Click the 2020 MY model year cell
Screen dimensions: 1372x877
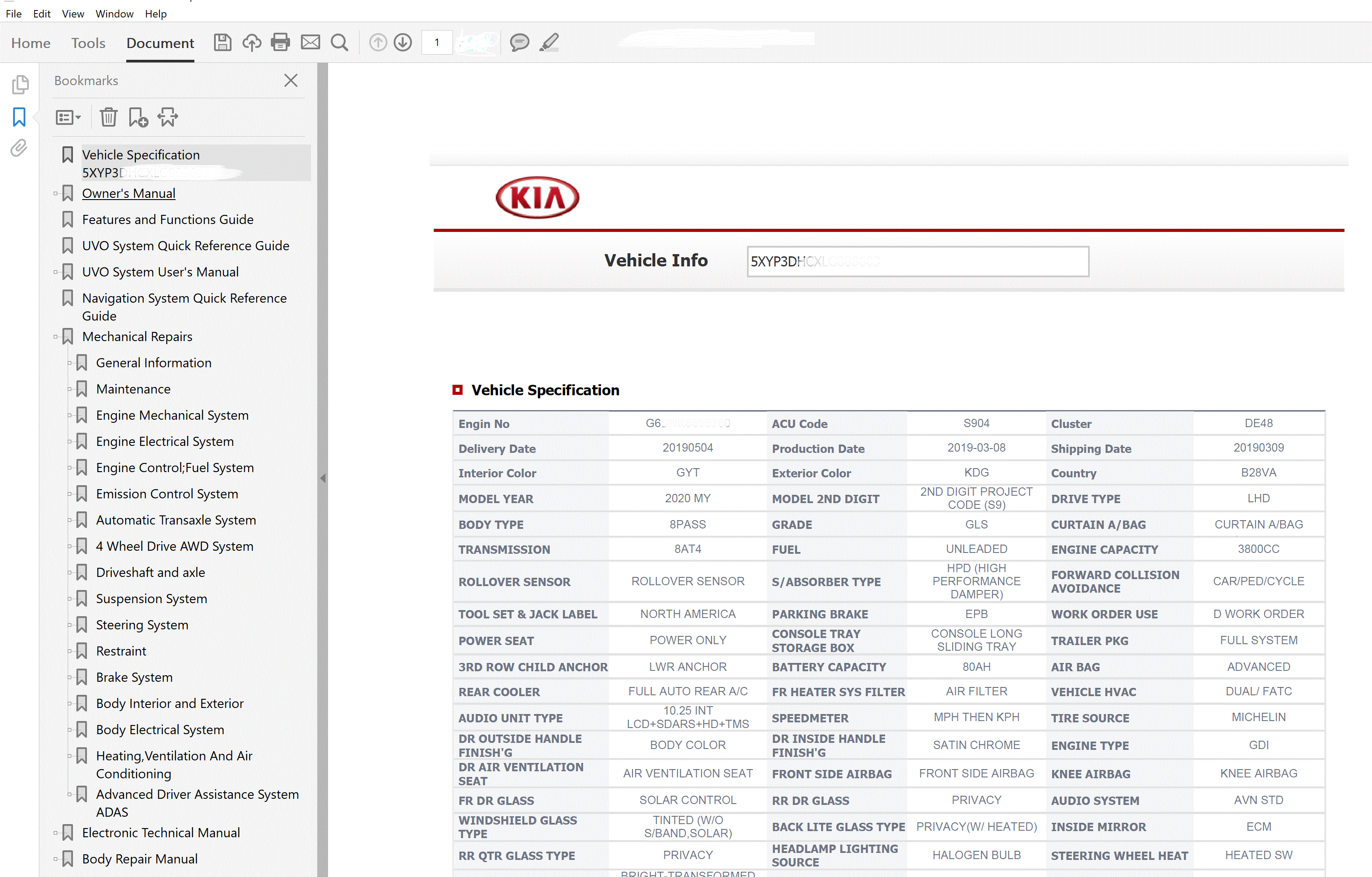point(687,499)
